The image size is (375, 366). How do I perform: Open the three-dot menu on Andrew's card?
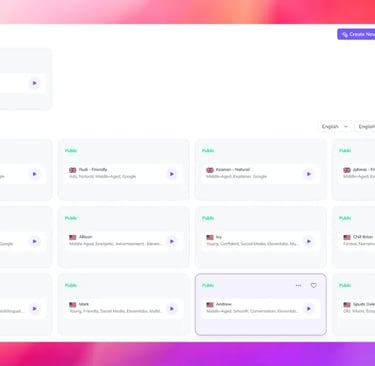click(x=298, y=285)
